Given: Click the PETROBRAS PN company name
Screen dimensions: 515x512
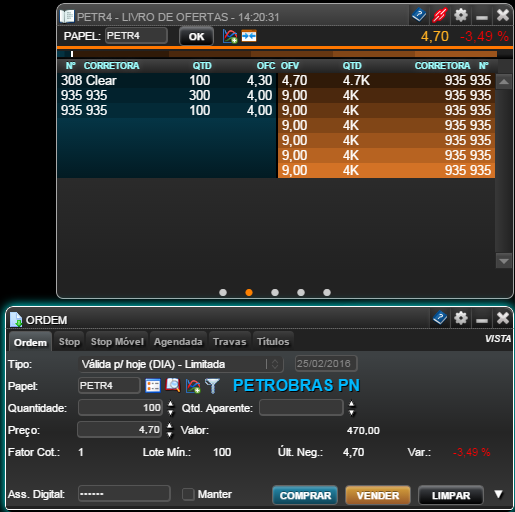Looking at the screenshot, I should 296,385.
